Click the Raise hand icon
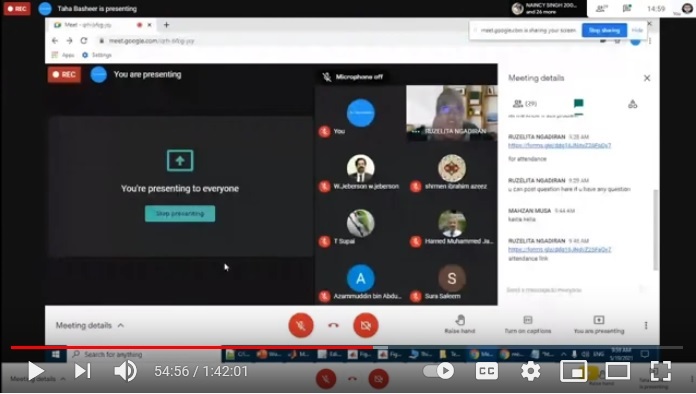The image size is (696, 394). [x=460, y=319]
